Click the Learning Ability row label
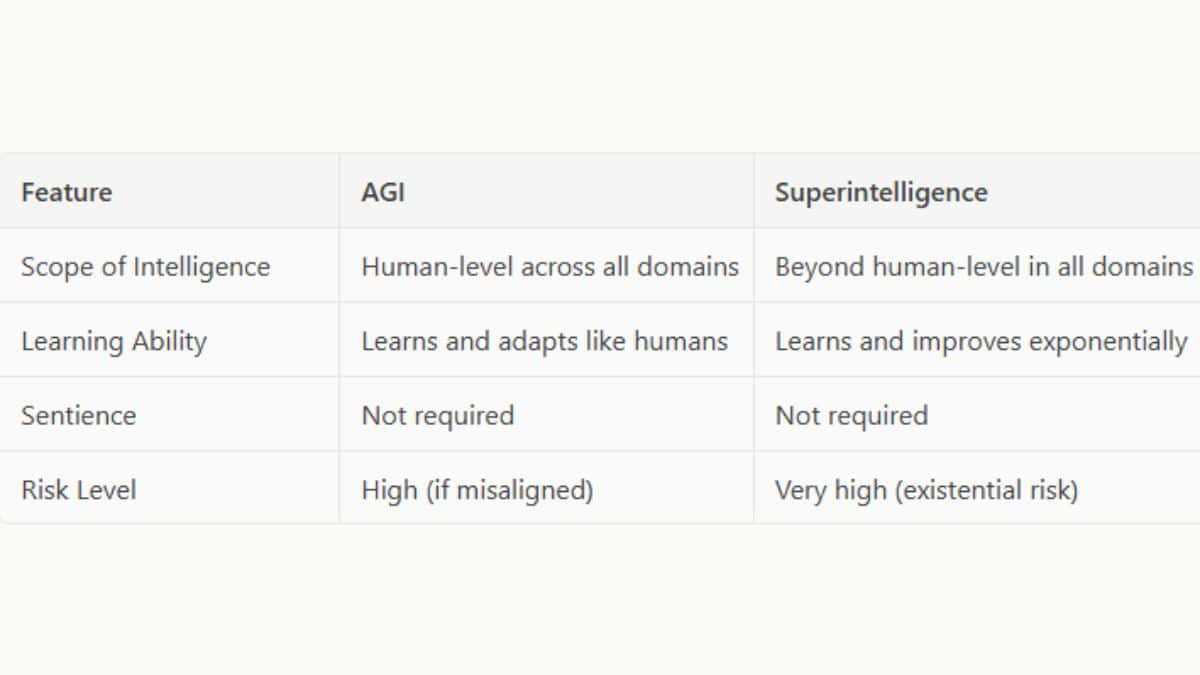Screen dimensions: 1200x675 (113, 341)
